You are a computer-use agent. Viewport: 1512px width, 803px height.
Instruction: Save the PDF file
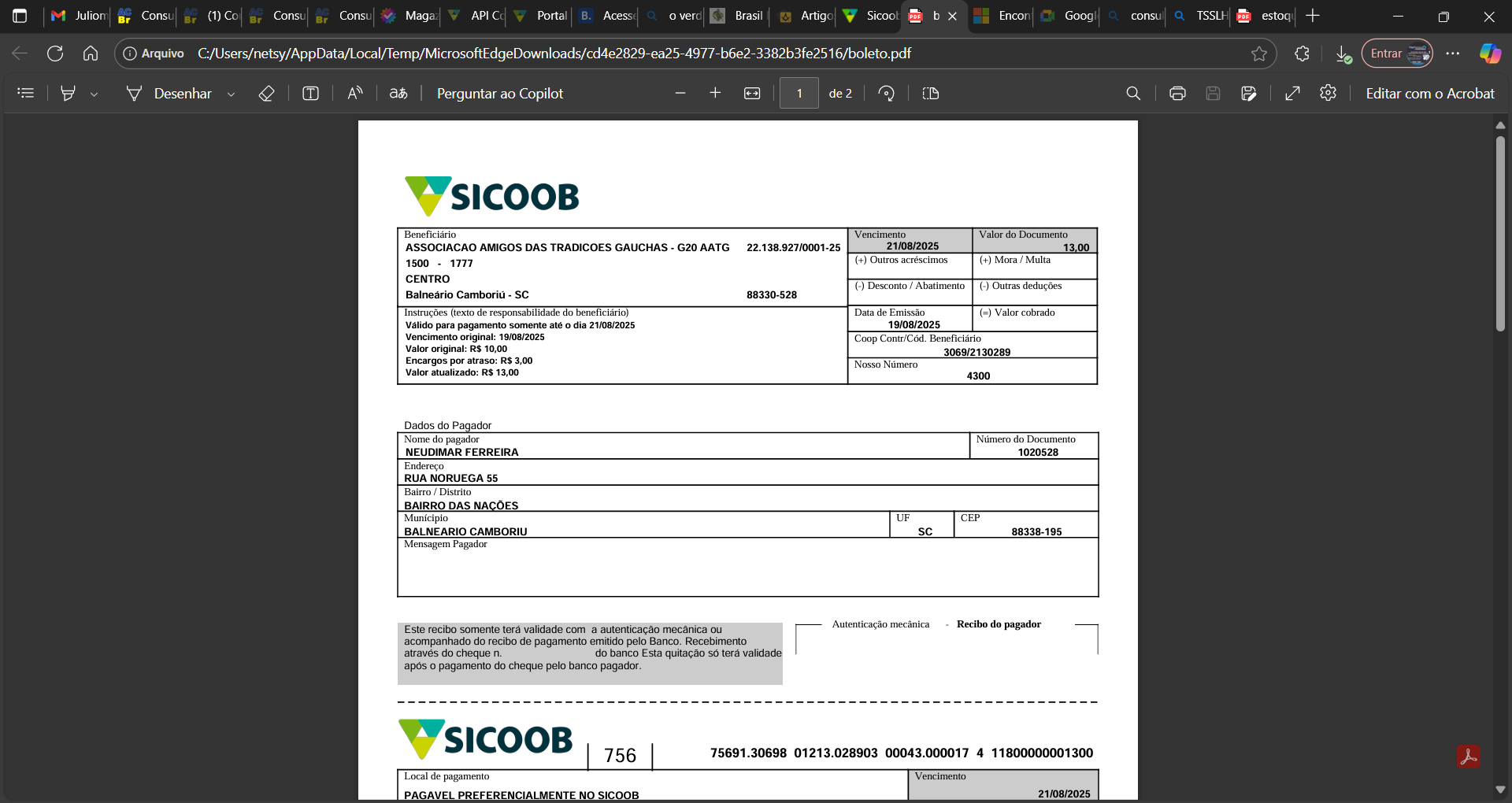1213,93
